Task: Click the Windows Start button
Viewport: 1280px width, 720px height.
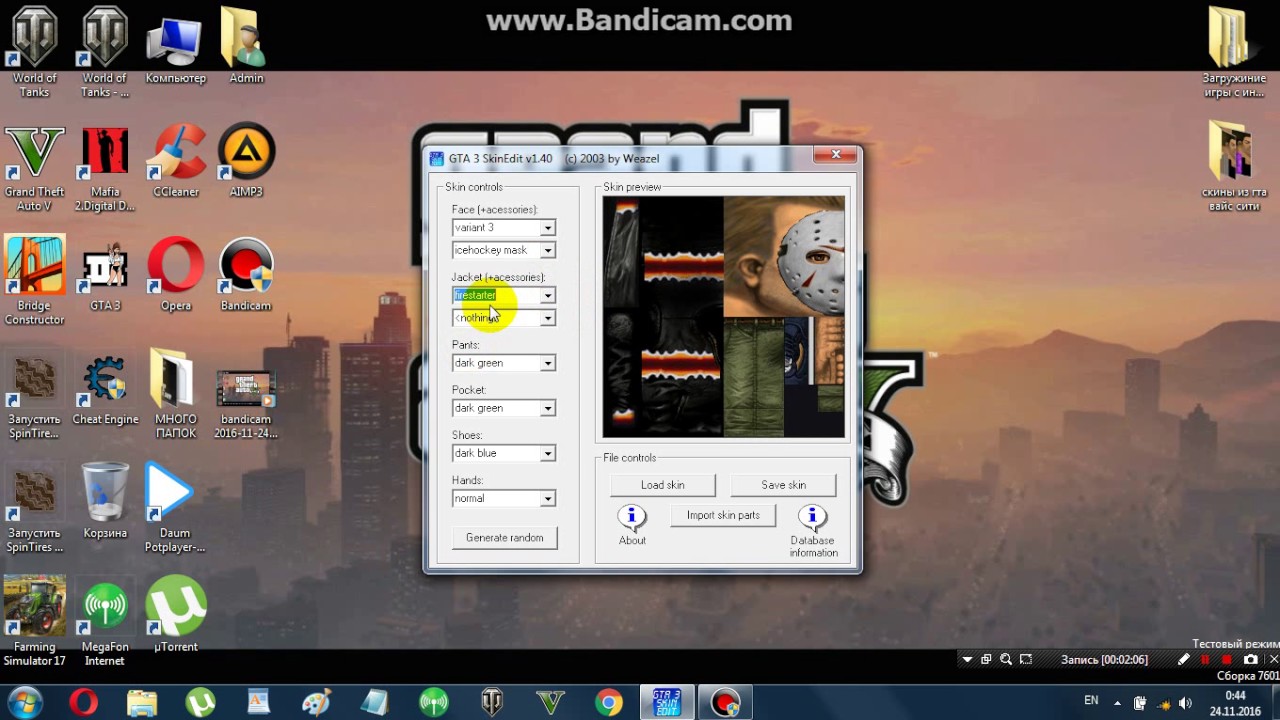Action: click(25, 702)
